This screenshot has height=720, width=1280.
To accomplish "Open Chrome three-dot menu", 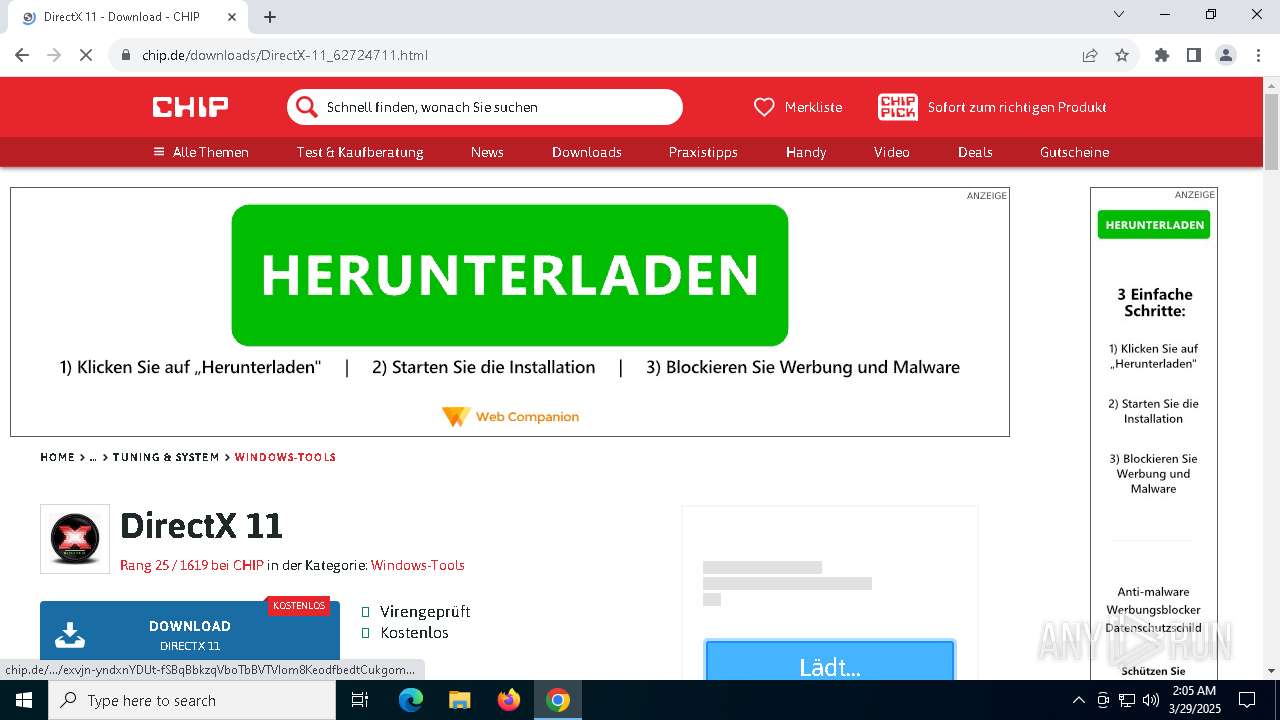I will (1258, 55).
